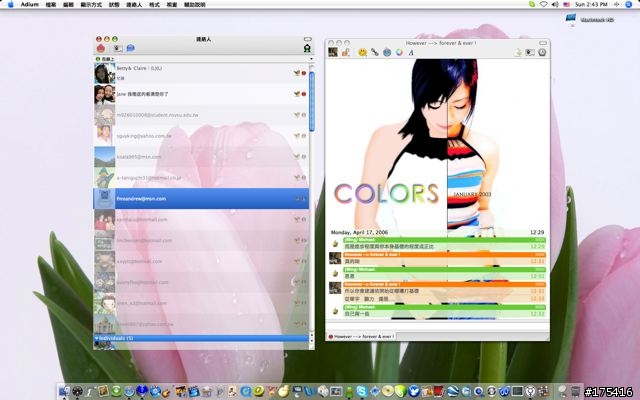Click the chat message input field
Image resolution: width=640 pixels, height=400 pixels.
437,327
